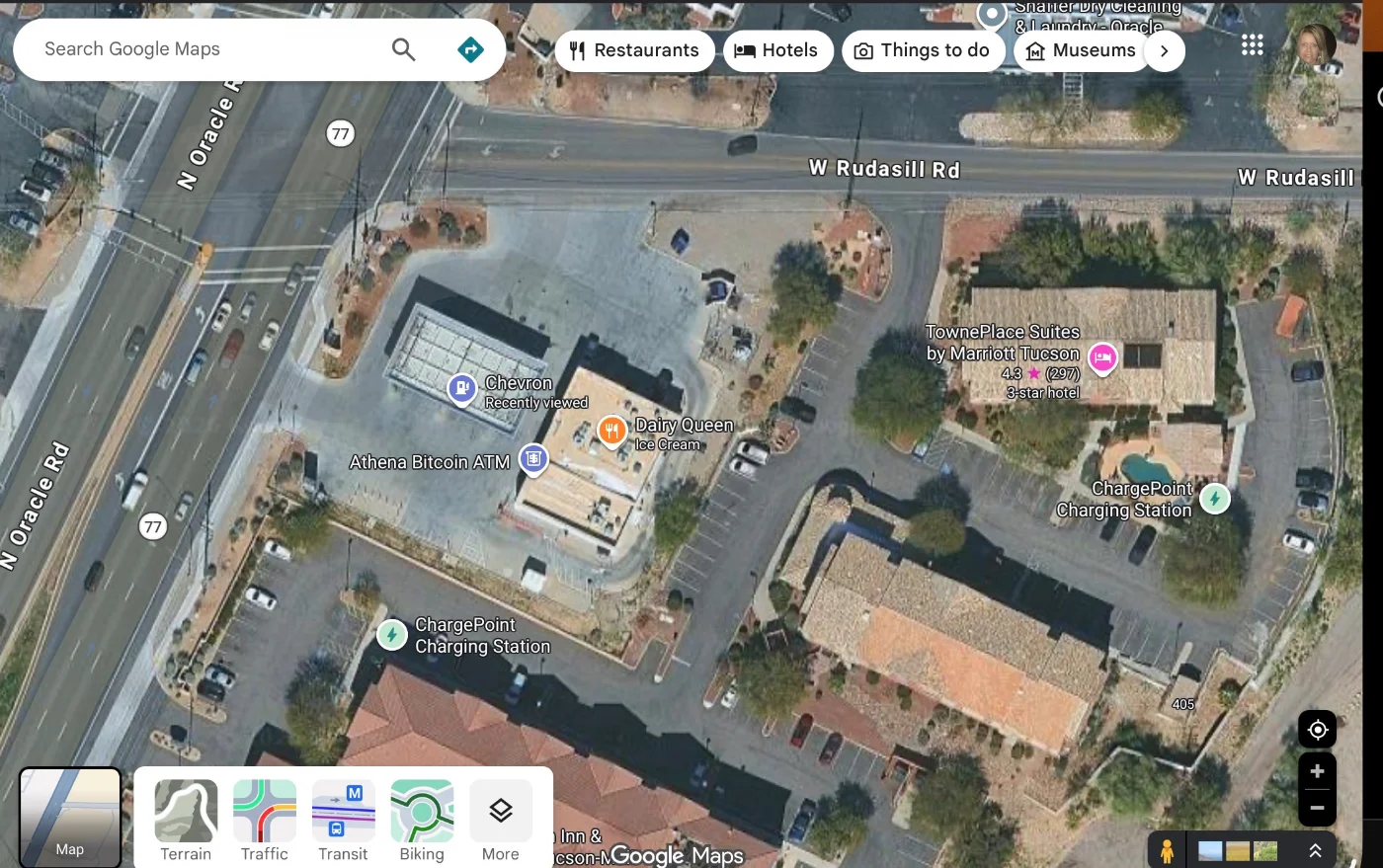Toggle the Terrain layer
1383x868 pixels.
(186, 821)
